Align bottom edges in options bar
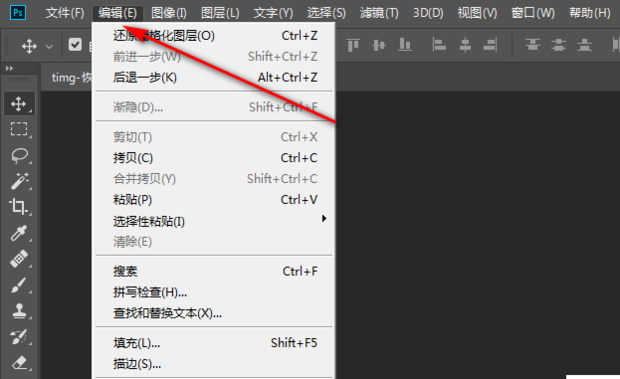Image resolution: width=620 pixels, height=379 pixels. 405,45
